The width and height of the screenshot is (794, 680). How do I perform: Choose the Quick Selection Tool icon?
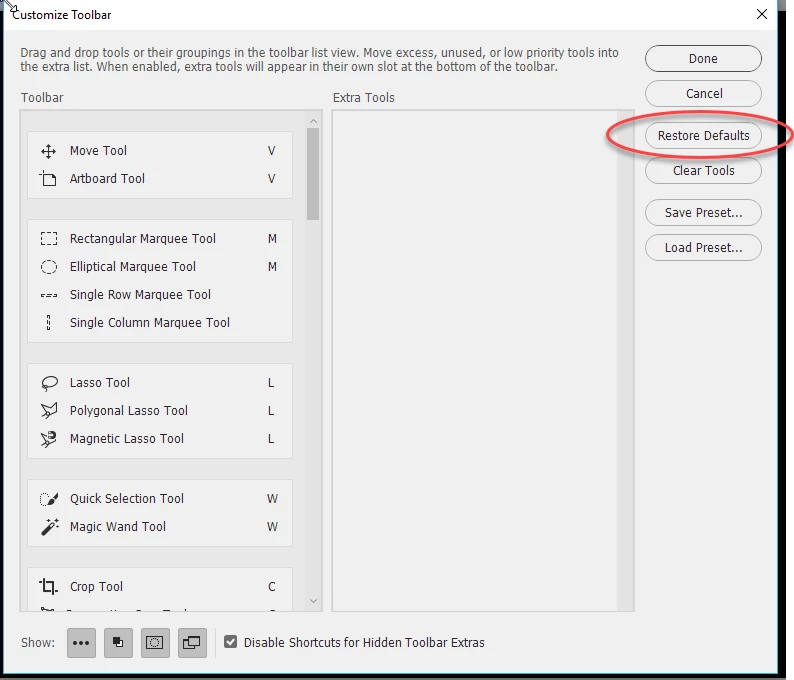pyautogui.click(x=49, y=499)
